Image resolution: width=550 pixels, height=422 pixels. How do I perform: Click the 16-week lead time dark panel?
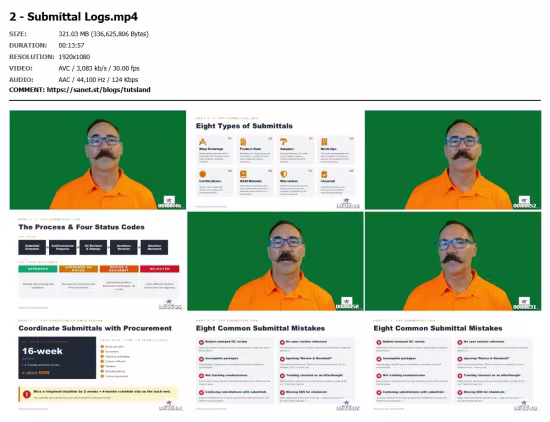coord(57,357)
